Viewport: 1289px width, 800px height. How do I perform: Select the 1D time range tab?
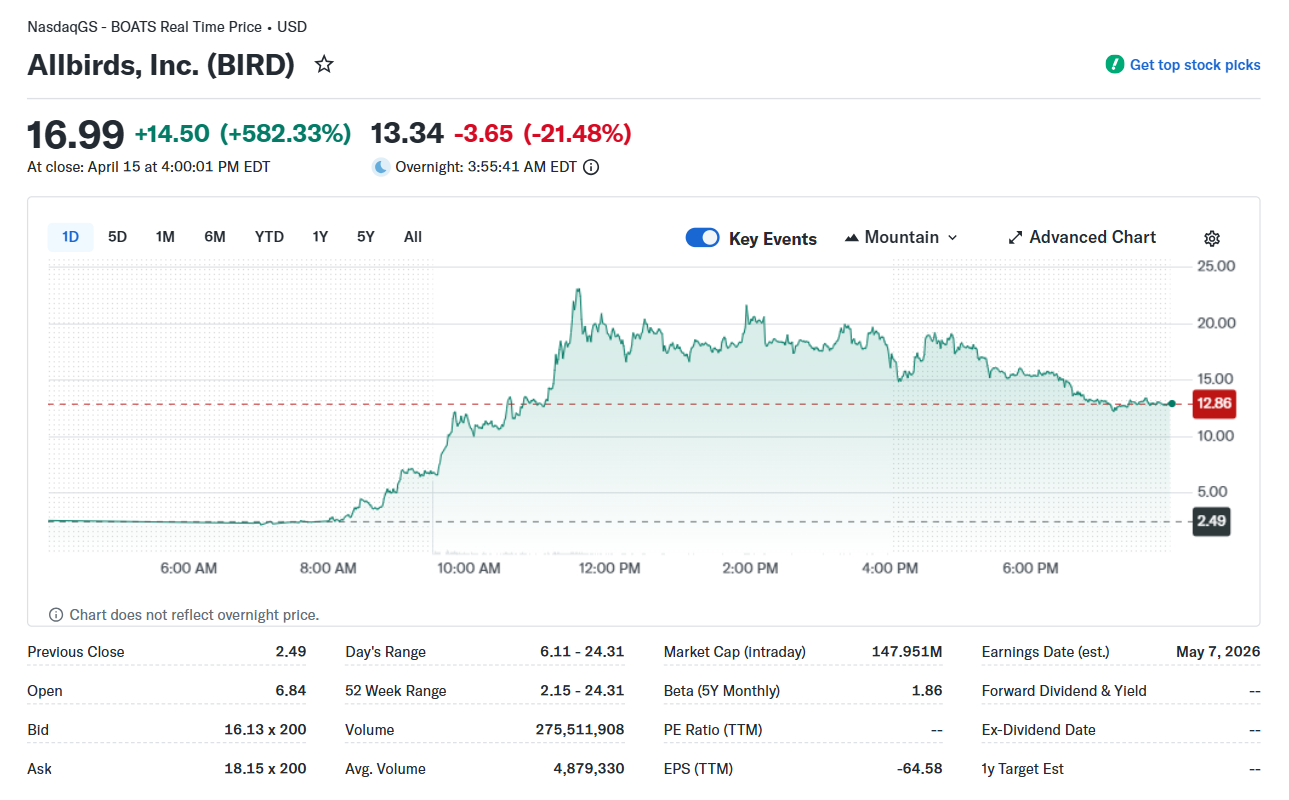[x=70, y=237]
